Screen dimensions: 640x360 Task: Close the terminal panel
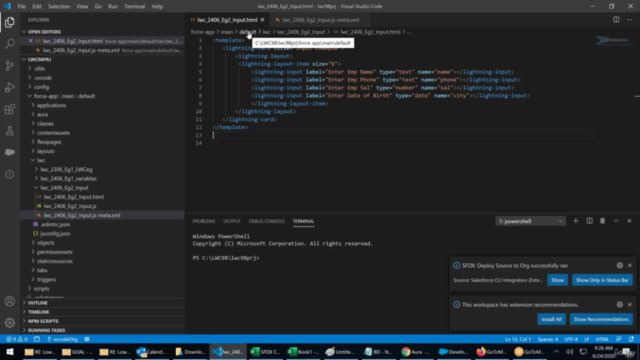[629, 221]
